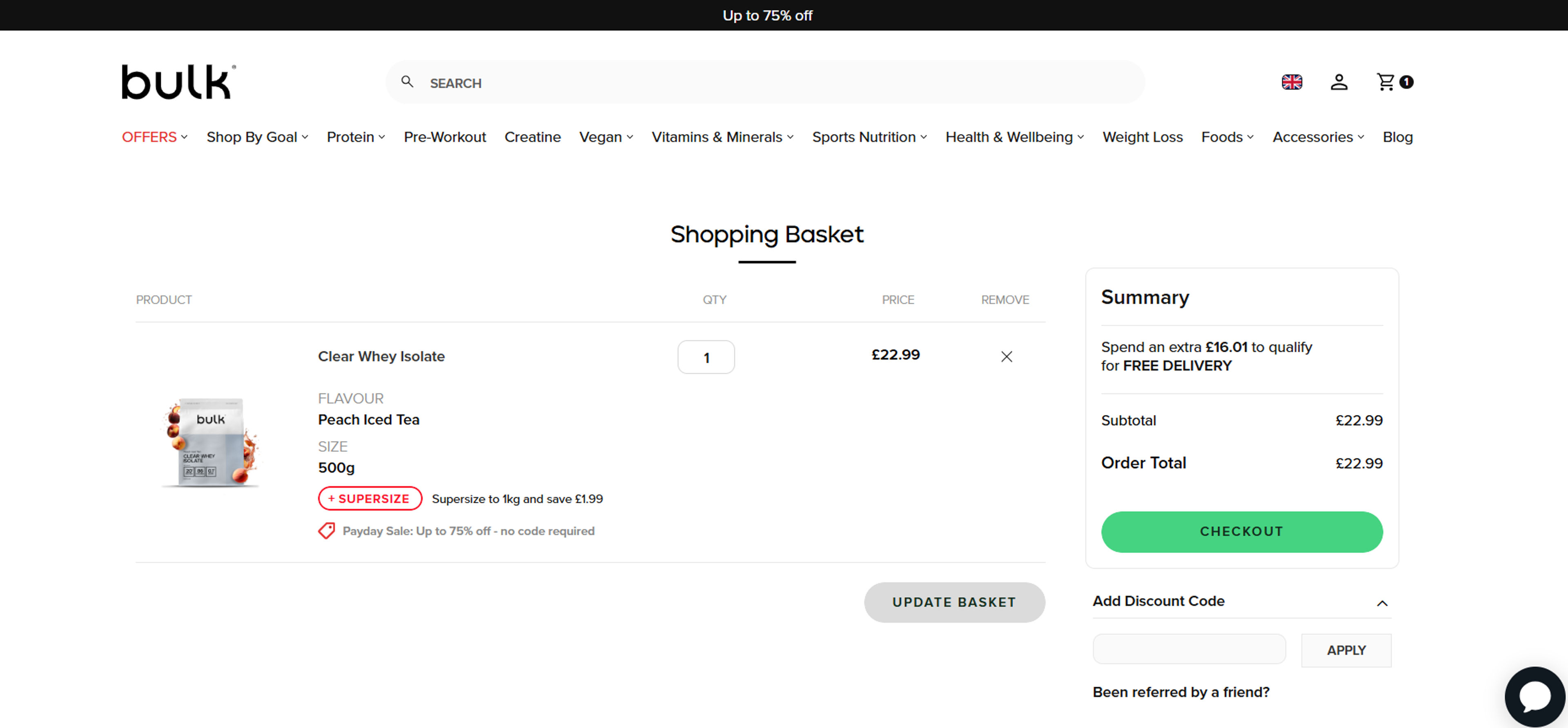Click the discount code input field
Screen dimensions: 1568x728
point(1189,649)
